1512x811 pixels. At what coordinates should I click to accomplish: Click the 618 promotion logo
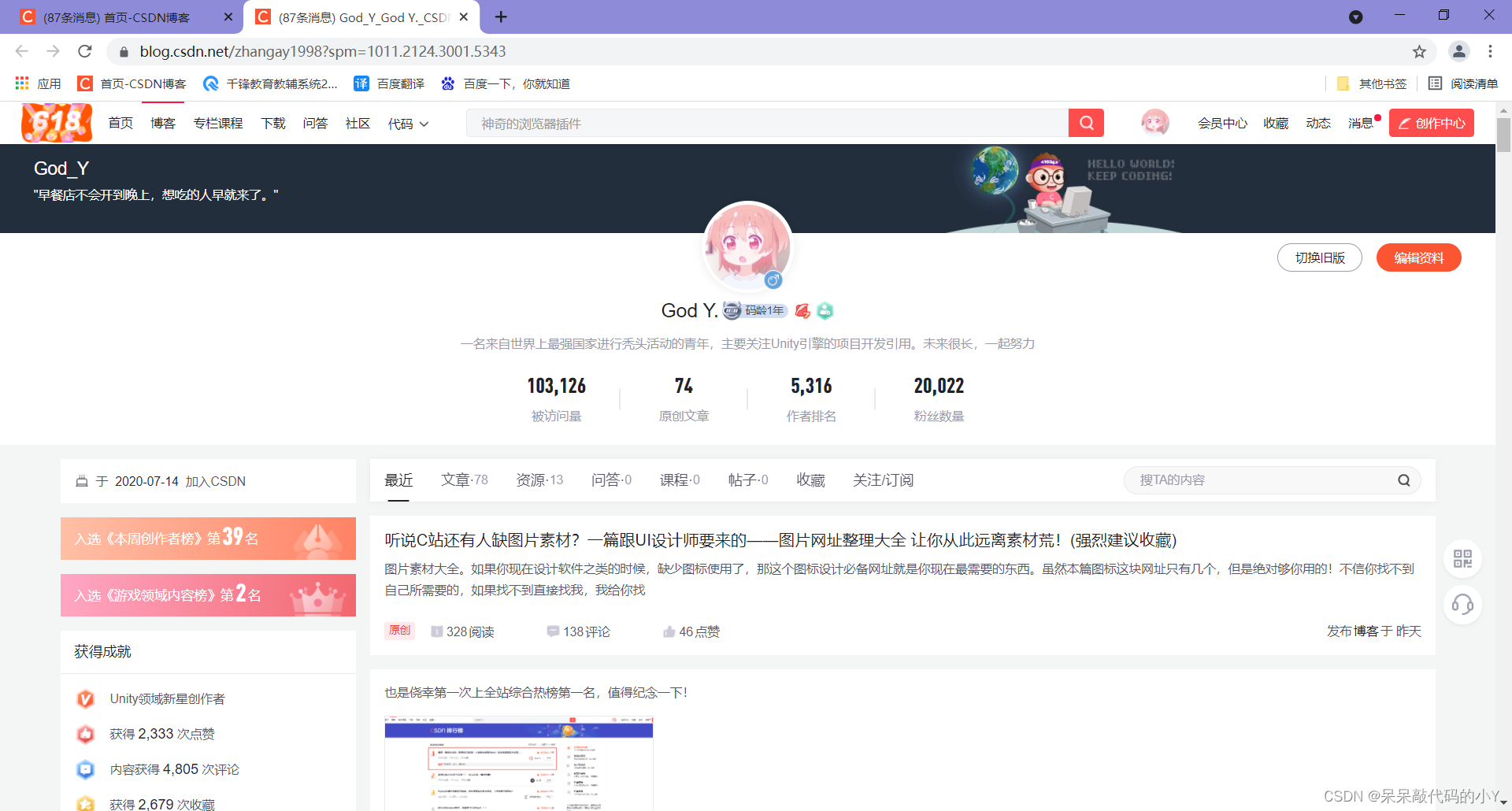tap(57, 123)
